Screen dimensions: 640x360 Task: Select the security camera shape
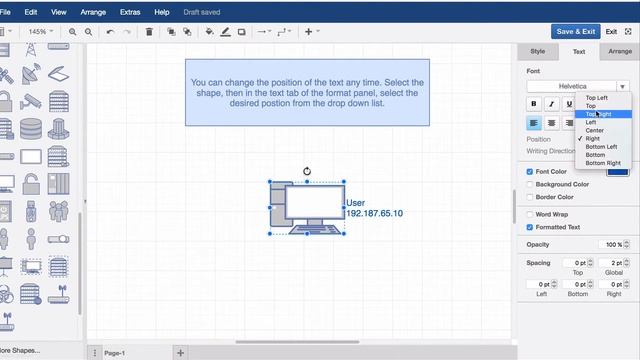click(31, 101)
